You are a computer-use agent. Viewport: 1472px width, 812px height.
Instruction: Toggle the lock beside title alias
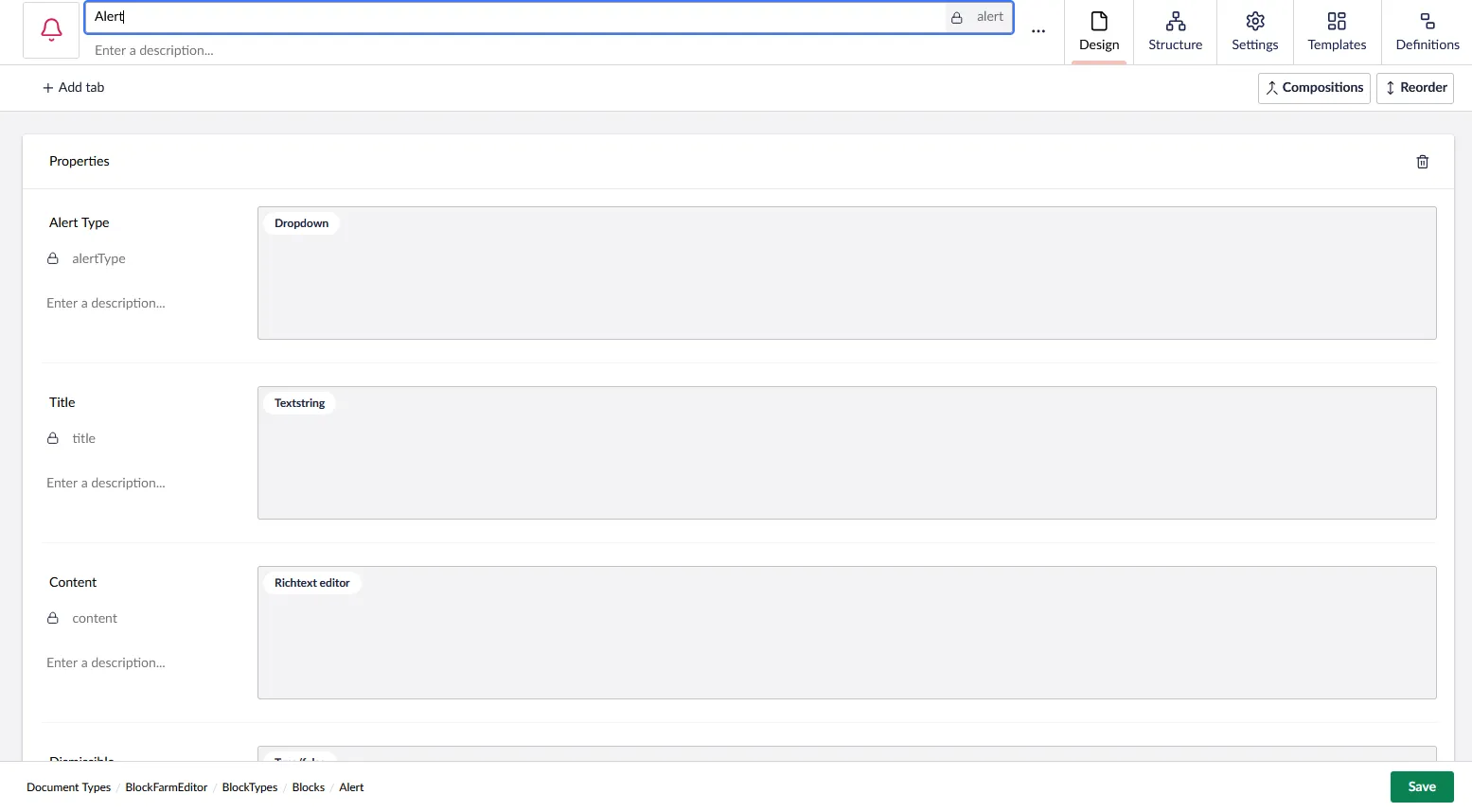click(53, 438)
